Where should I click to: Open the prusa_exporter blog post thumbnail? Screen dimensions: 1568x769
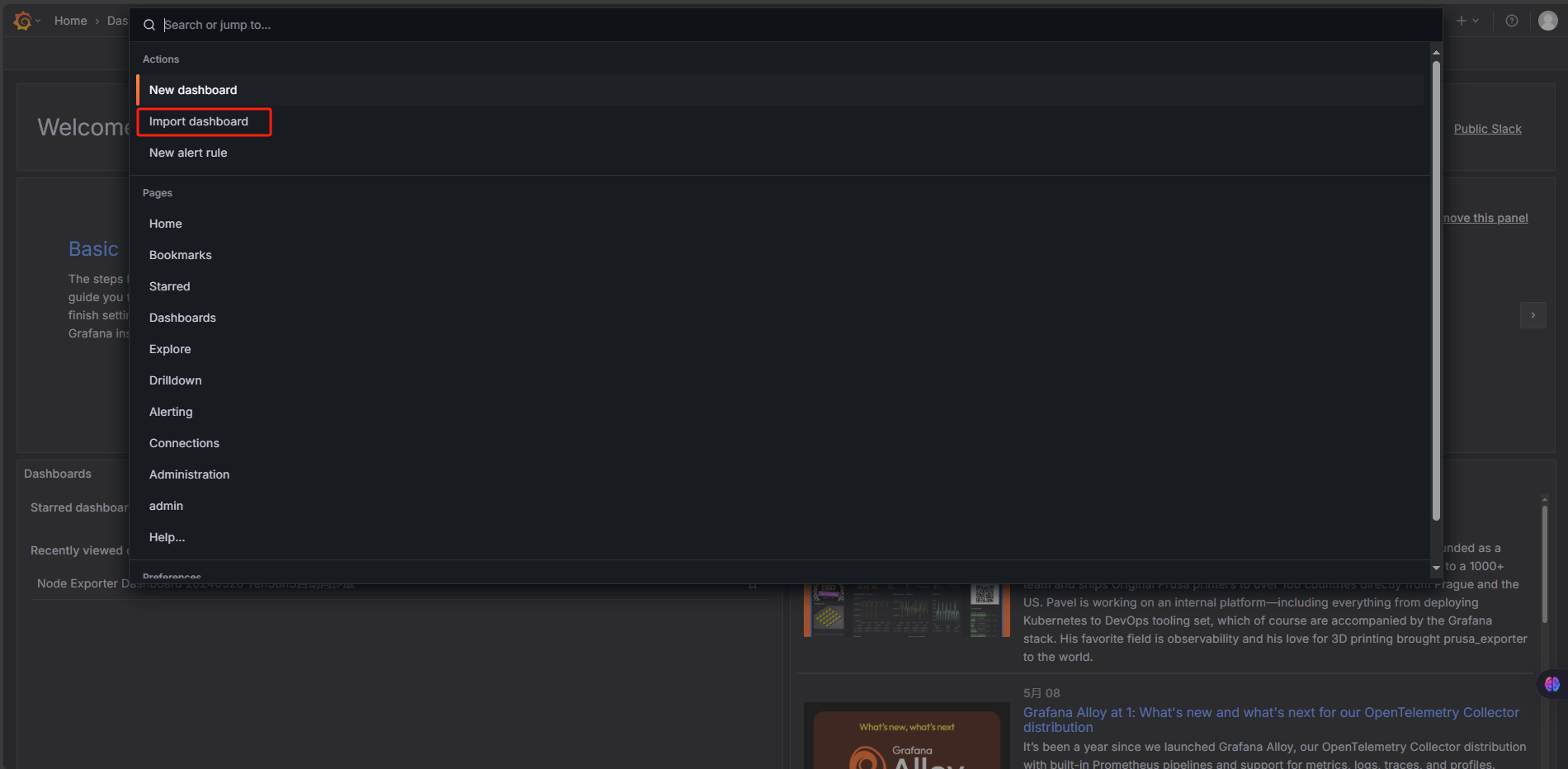click(x=906, y=611)
